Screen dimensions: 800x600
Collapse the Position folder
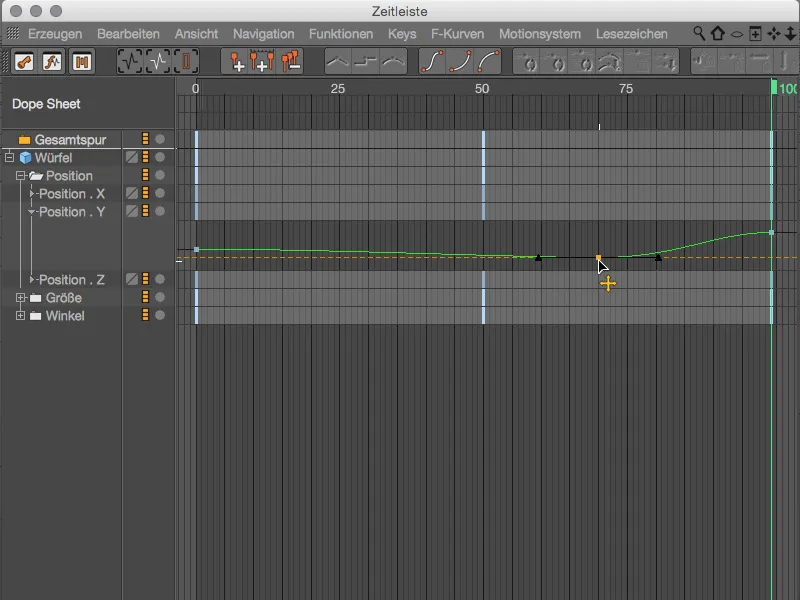20,176
